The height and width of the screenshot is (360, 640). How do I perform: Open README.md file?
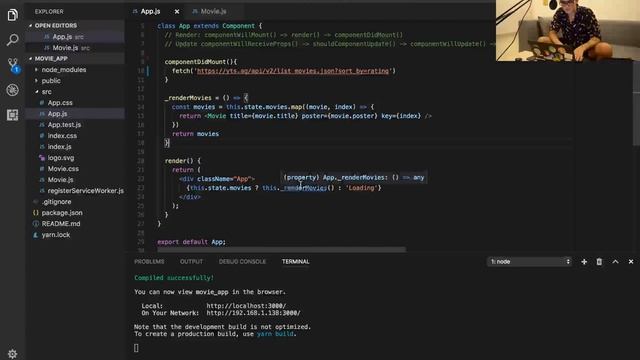pos(75,224)
